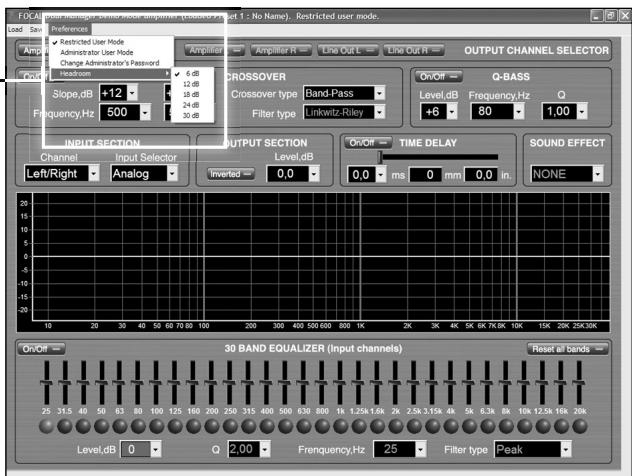Open Channel Left/Right dropdown
This screenshot has width=632, height=476.
tap(94, 174)
